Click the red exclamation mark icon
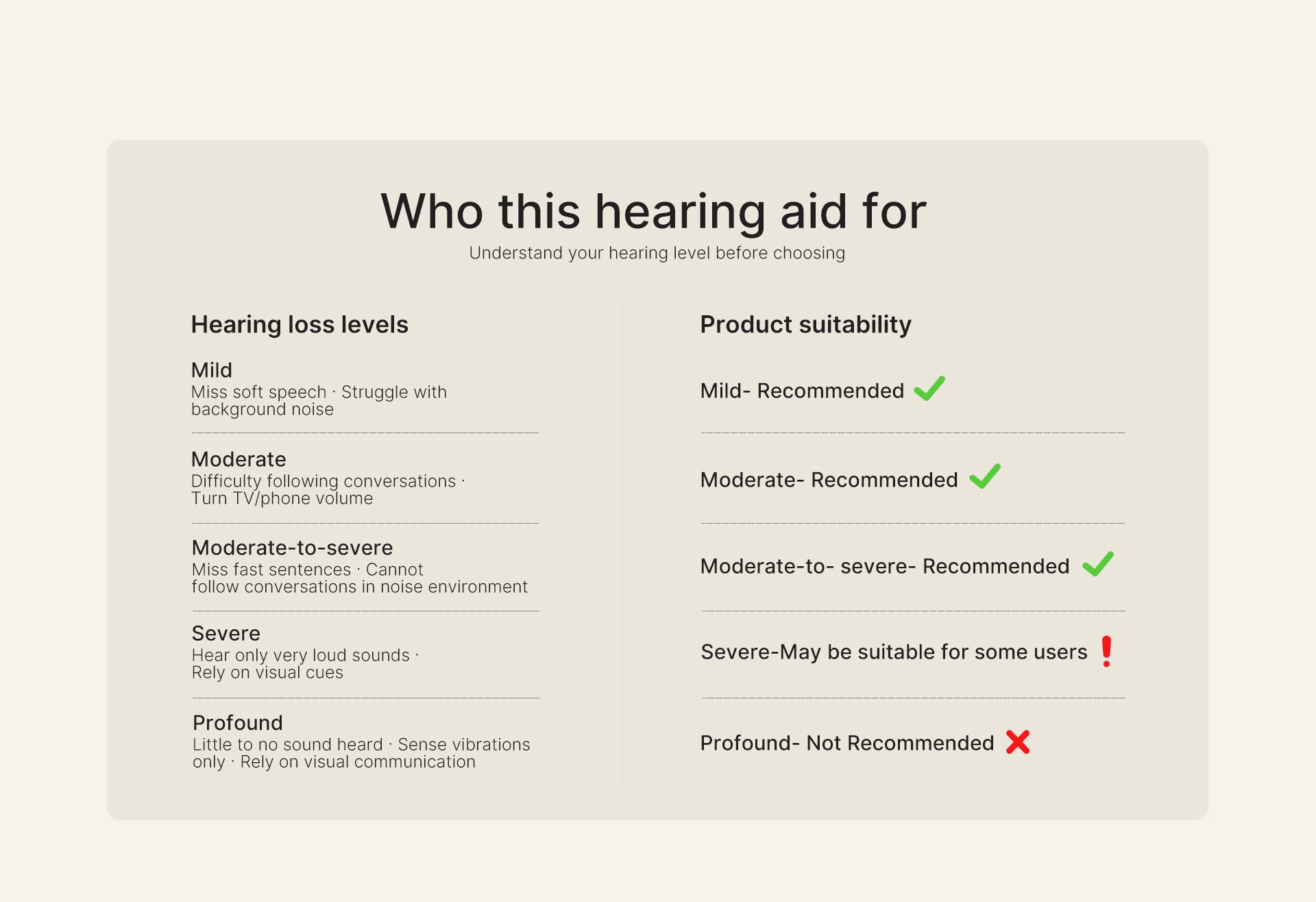This screenshot has height=902, width=1316. click(x=1106, y=651)
